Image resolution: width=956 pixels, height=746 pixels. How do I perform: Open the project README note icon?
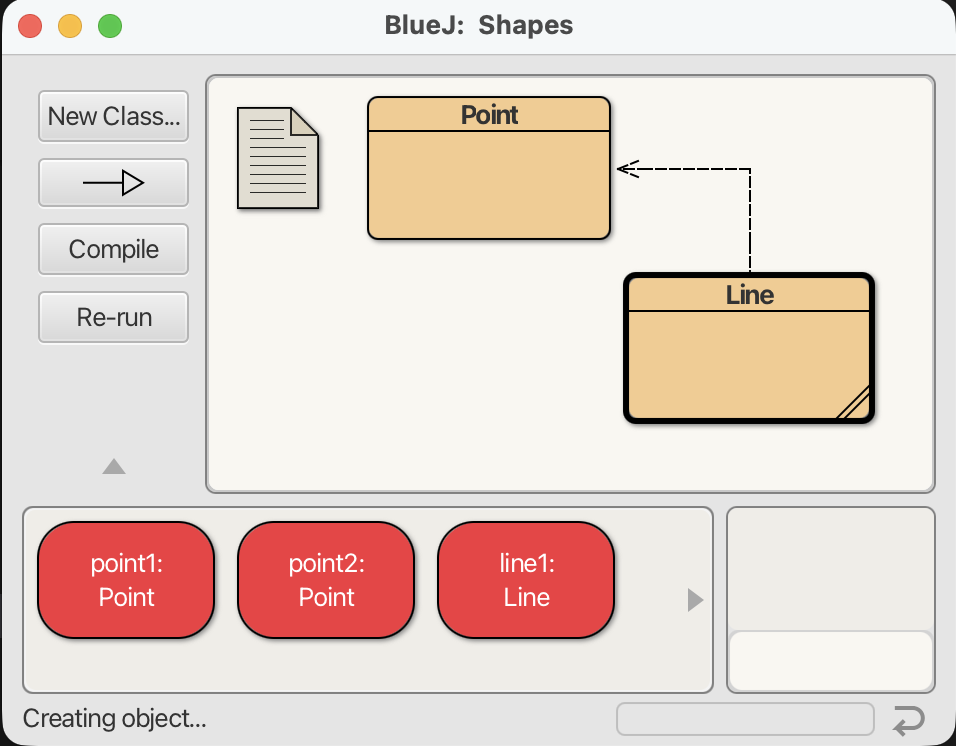[277, 158]
